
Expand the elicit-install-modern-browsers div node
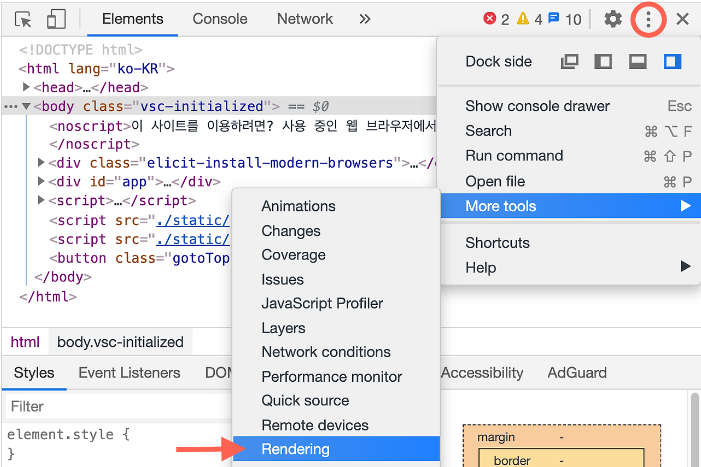click(41, 163)
